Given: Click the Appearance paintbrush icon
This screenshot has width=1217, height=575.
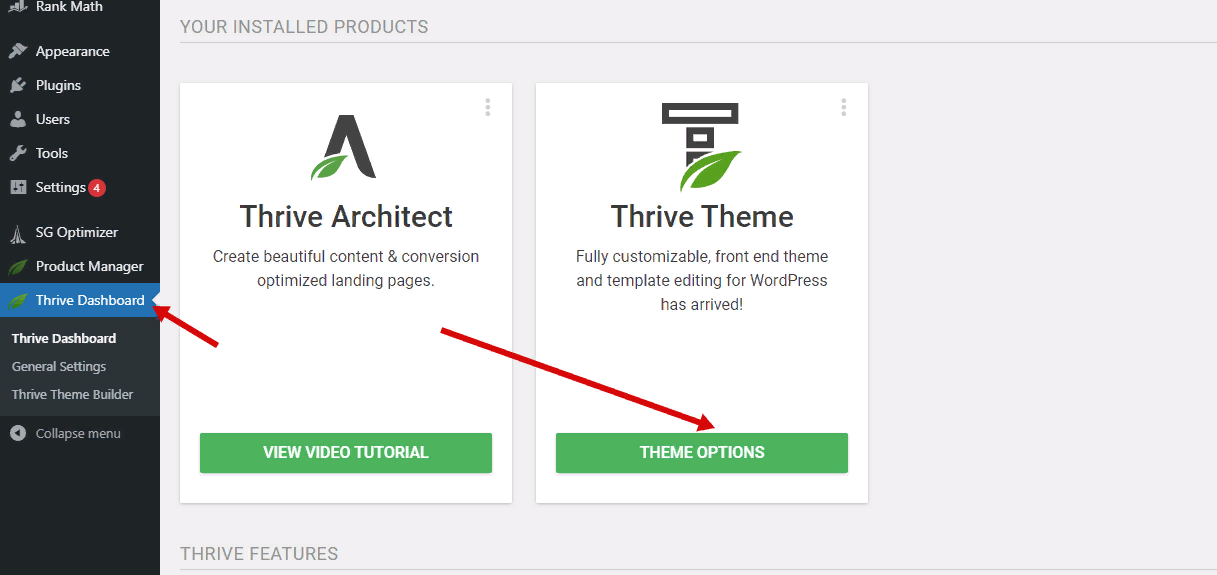Looking at the screenshot, I should pos(18,51).
